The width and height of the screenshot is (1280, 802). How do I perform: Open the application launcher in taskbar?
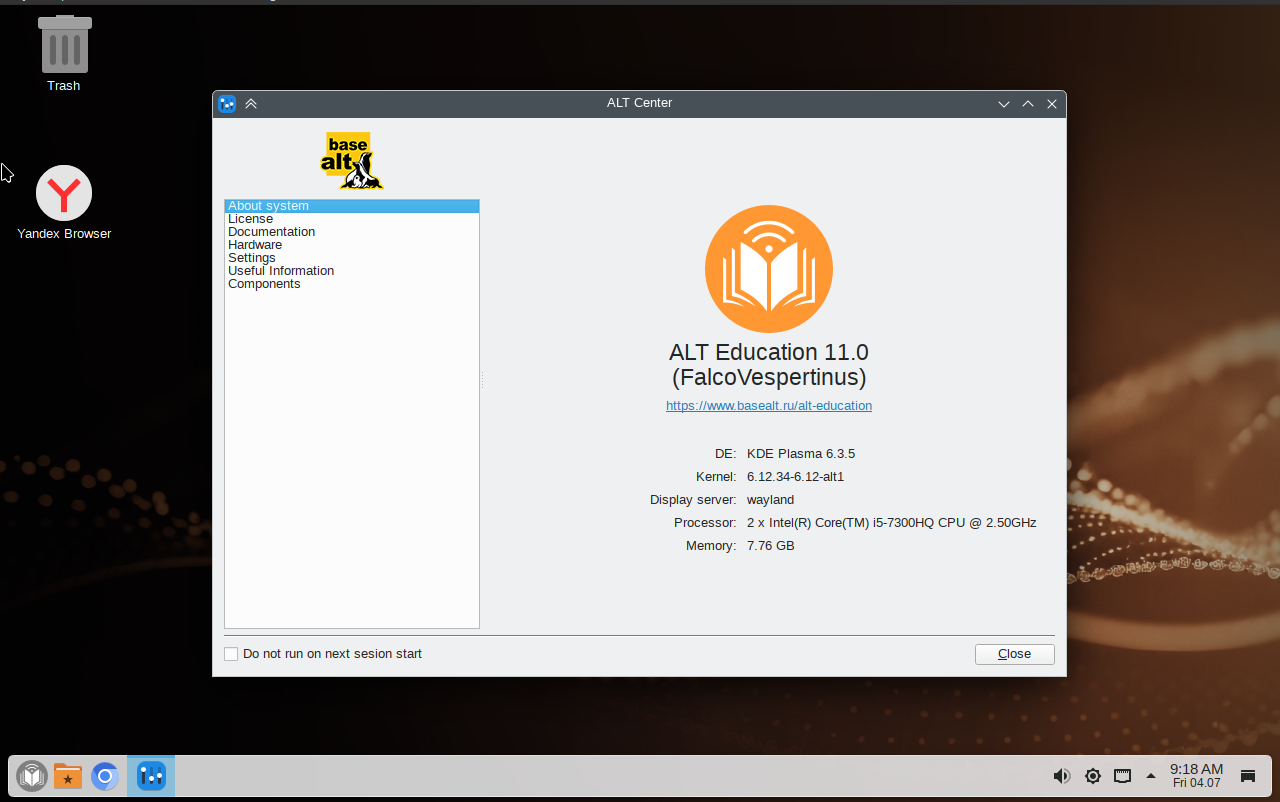click(32, 776)
